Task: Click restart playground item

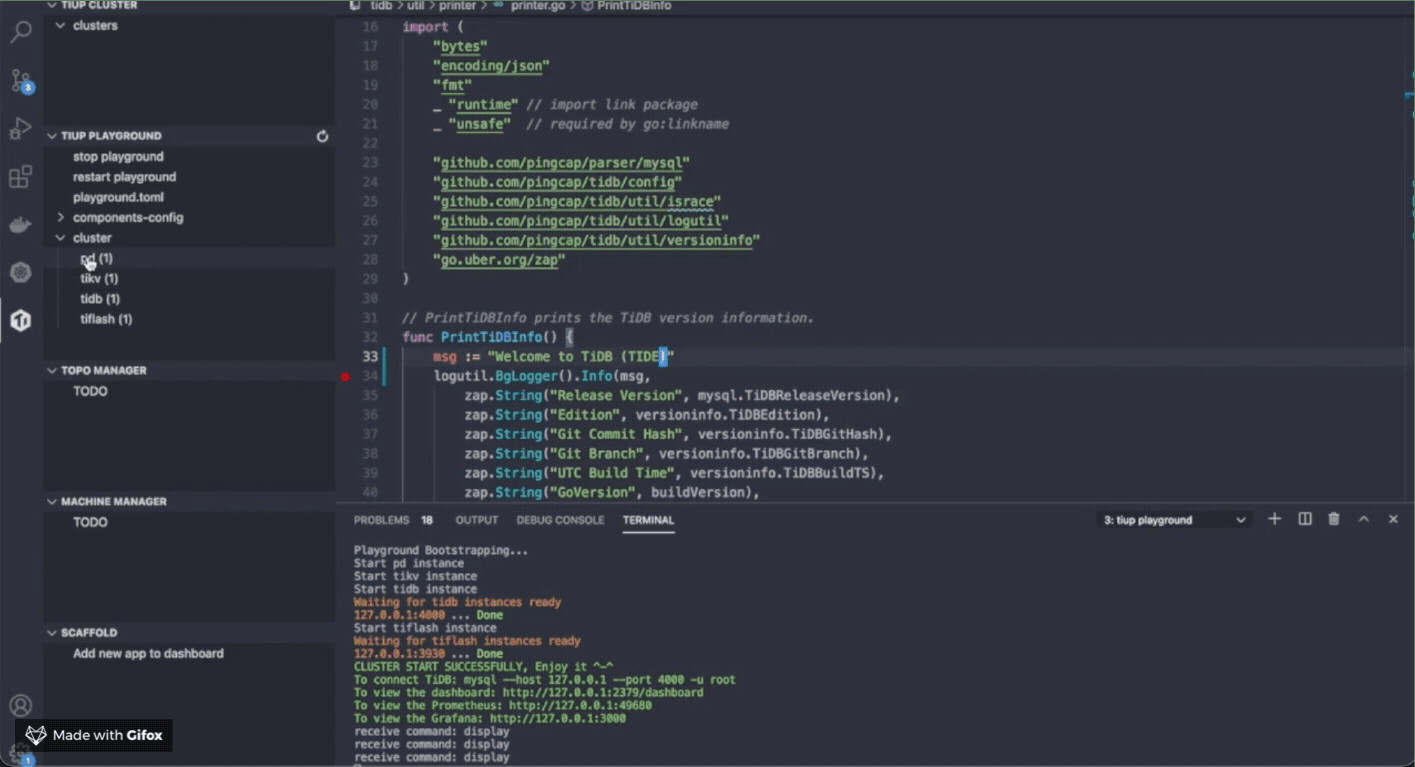Action: [124, 177]
